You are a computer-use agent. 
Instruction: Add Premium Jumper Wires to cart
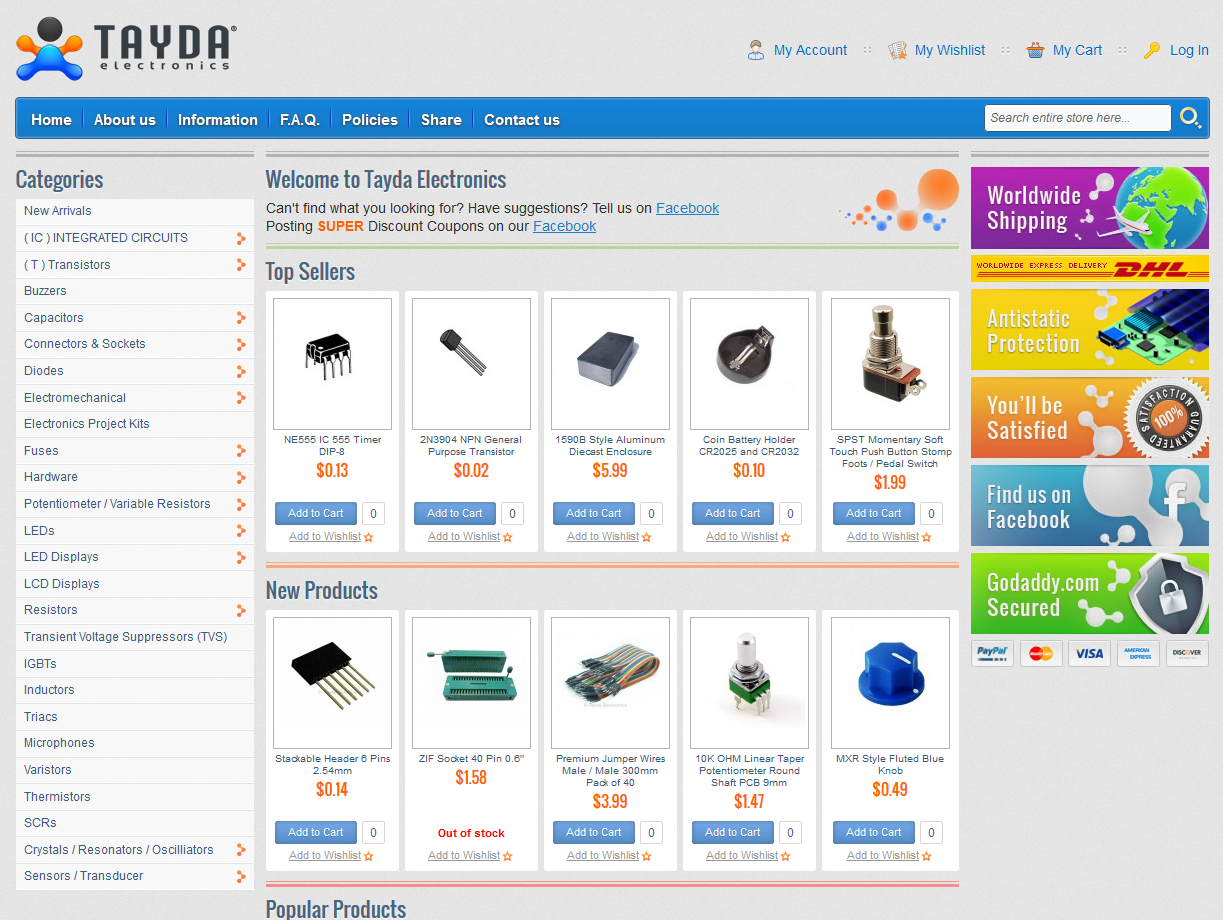click(594, 832)
